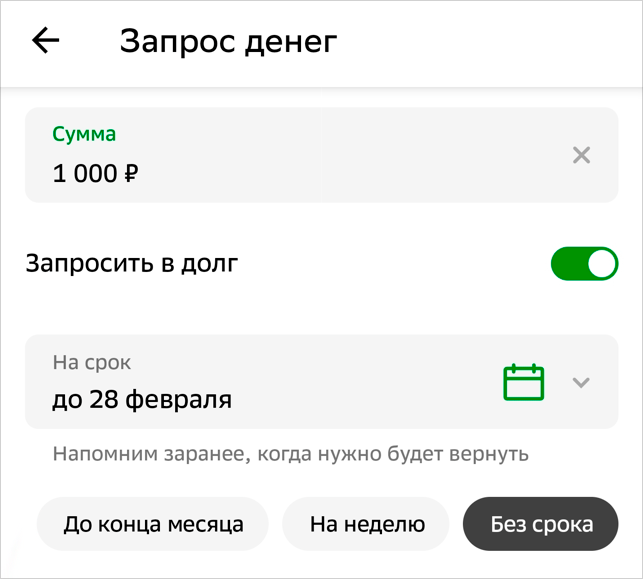
Task: Tap the word вернуть in hint
Action: tap(492, 455)
